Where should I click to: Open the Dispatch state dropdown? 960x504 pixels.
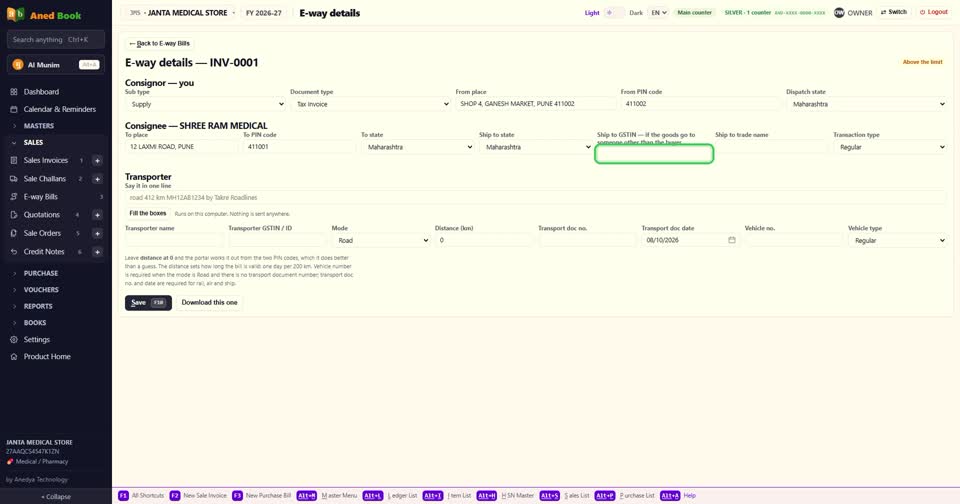tap(866, 104)
